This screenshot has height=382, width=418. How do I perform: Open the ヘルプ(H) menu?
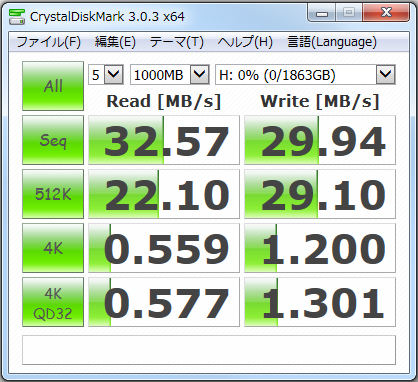[245, 42]
